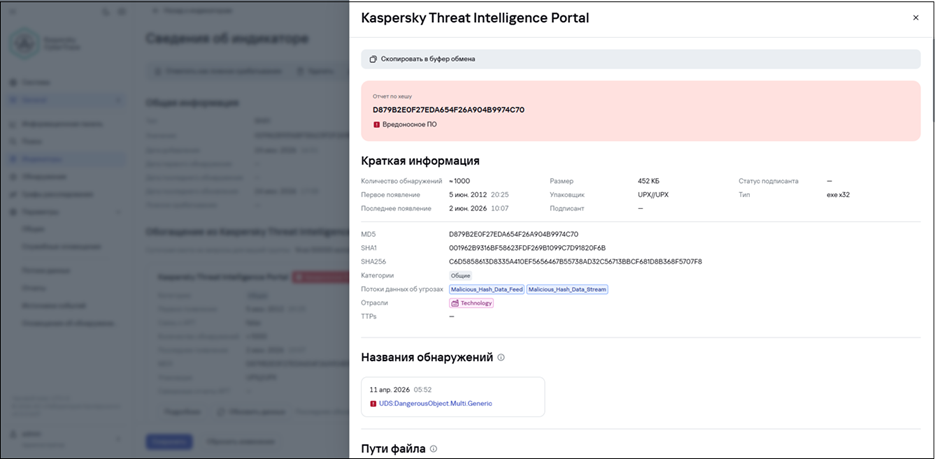Click the 'Общие' category tag
Image resolution: width=935 pixels, height=459 pixels.
pyautogui.click(x=461, y=275)
